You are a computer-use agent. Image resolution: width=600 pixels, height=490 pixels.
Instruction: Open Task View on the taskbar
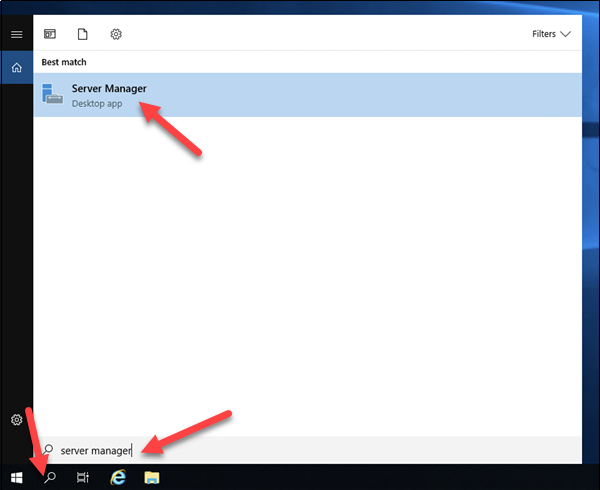click(x=83, y=477)
